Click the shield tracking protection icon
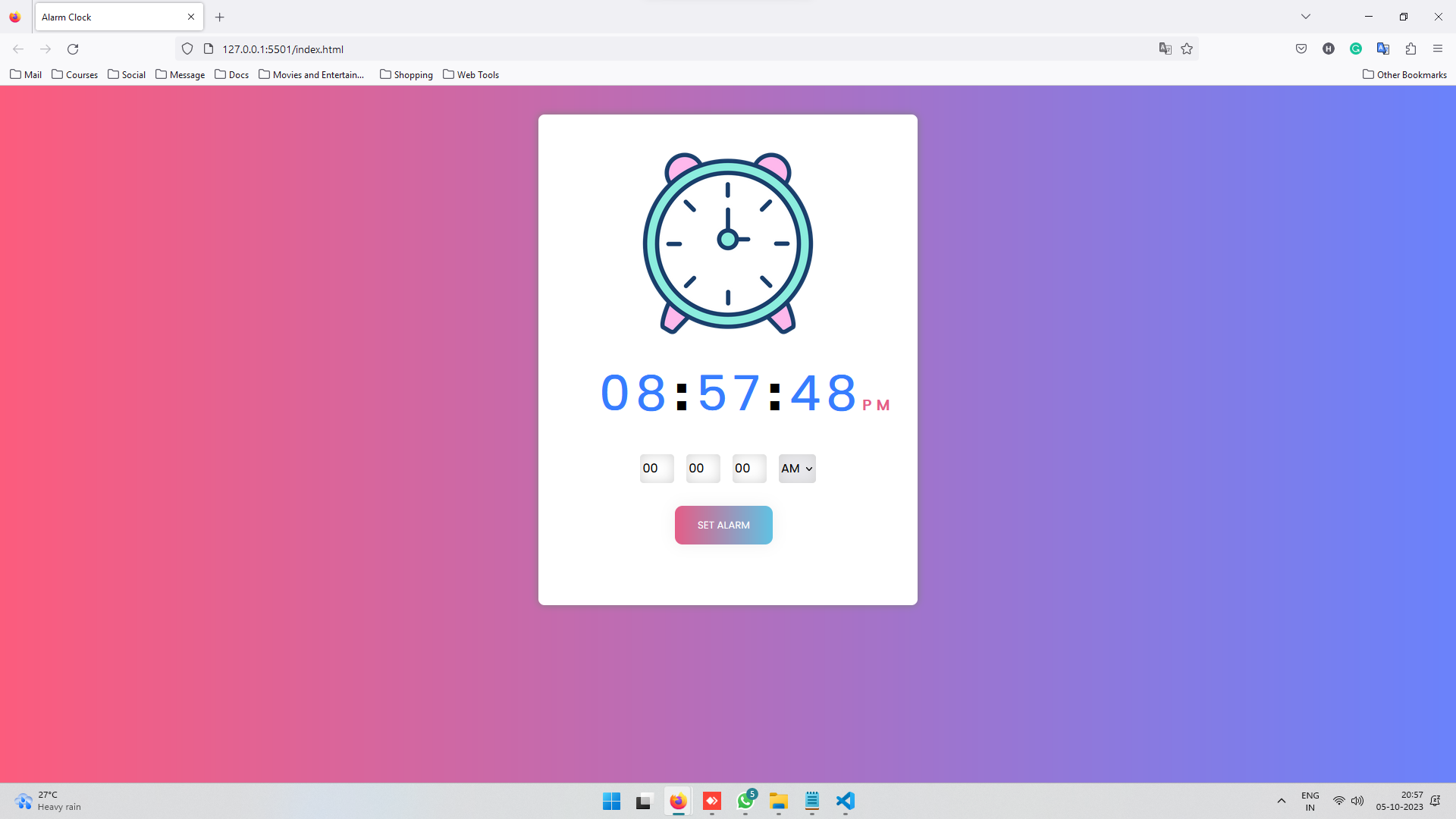This screenshot has width=1456, height=819. tap(187, 49)
